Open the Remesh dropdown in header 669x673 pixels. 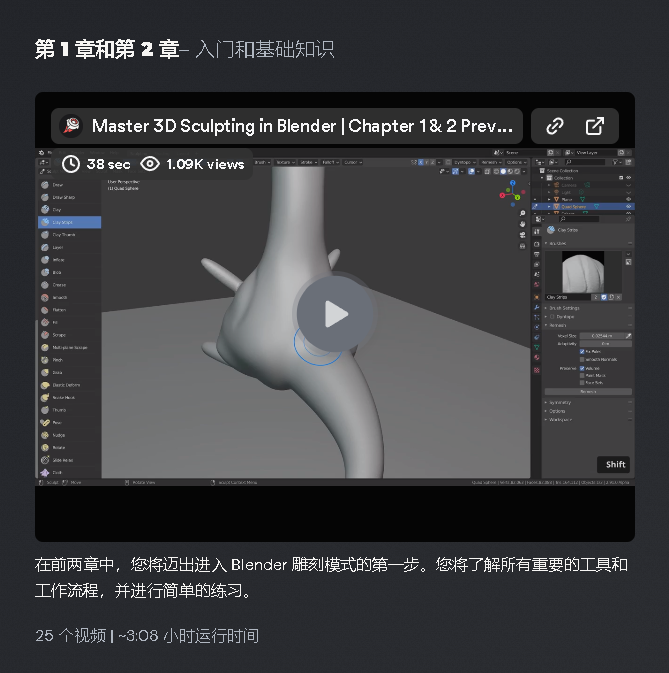[491, 162]
